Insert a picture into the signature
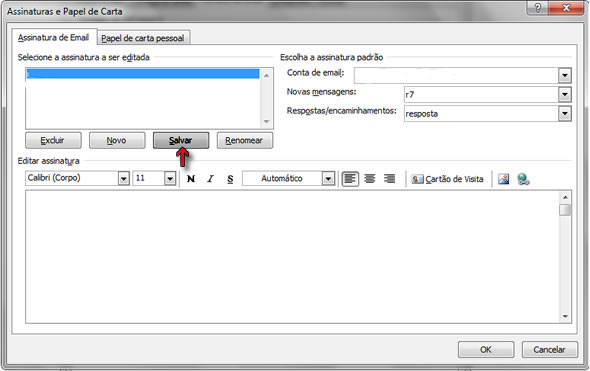590x371 pixels. click(503, 179)
